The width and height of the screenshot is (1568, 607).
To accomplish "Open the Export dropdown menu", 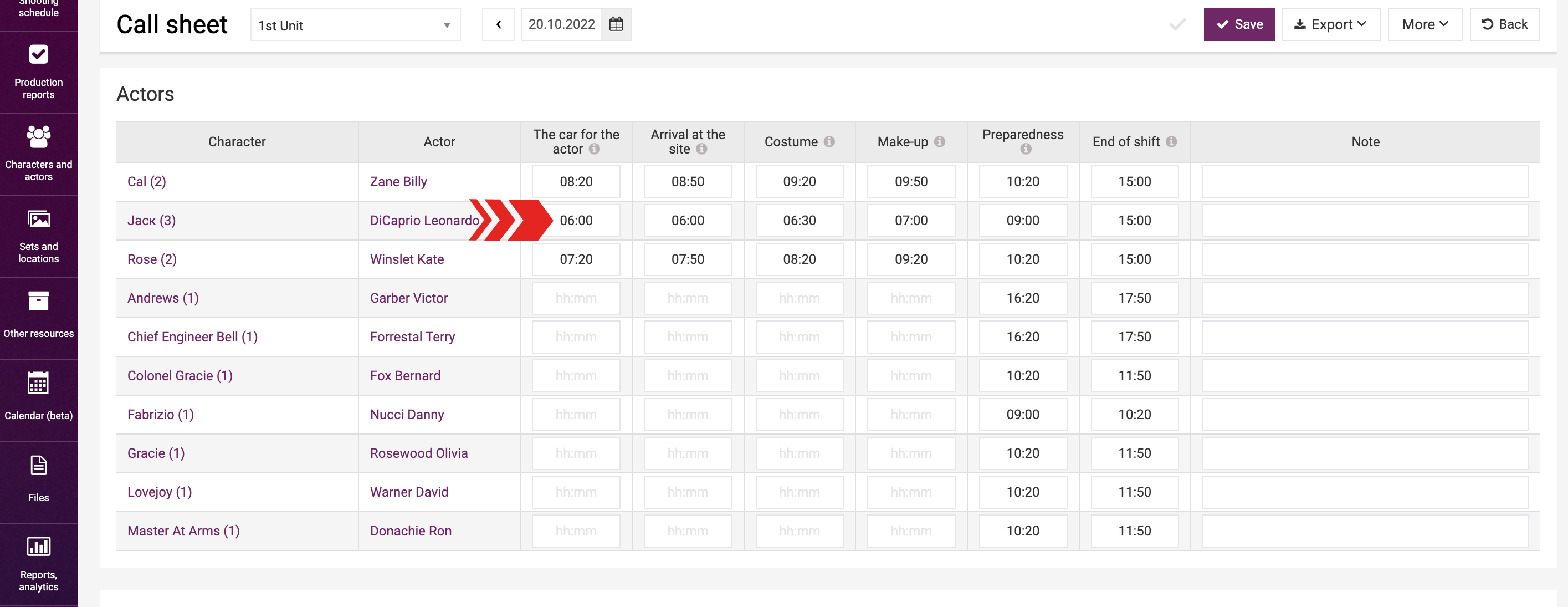I will (1331, 24).
